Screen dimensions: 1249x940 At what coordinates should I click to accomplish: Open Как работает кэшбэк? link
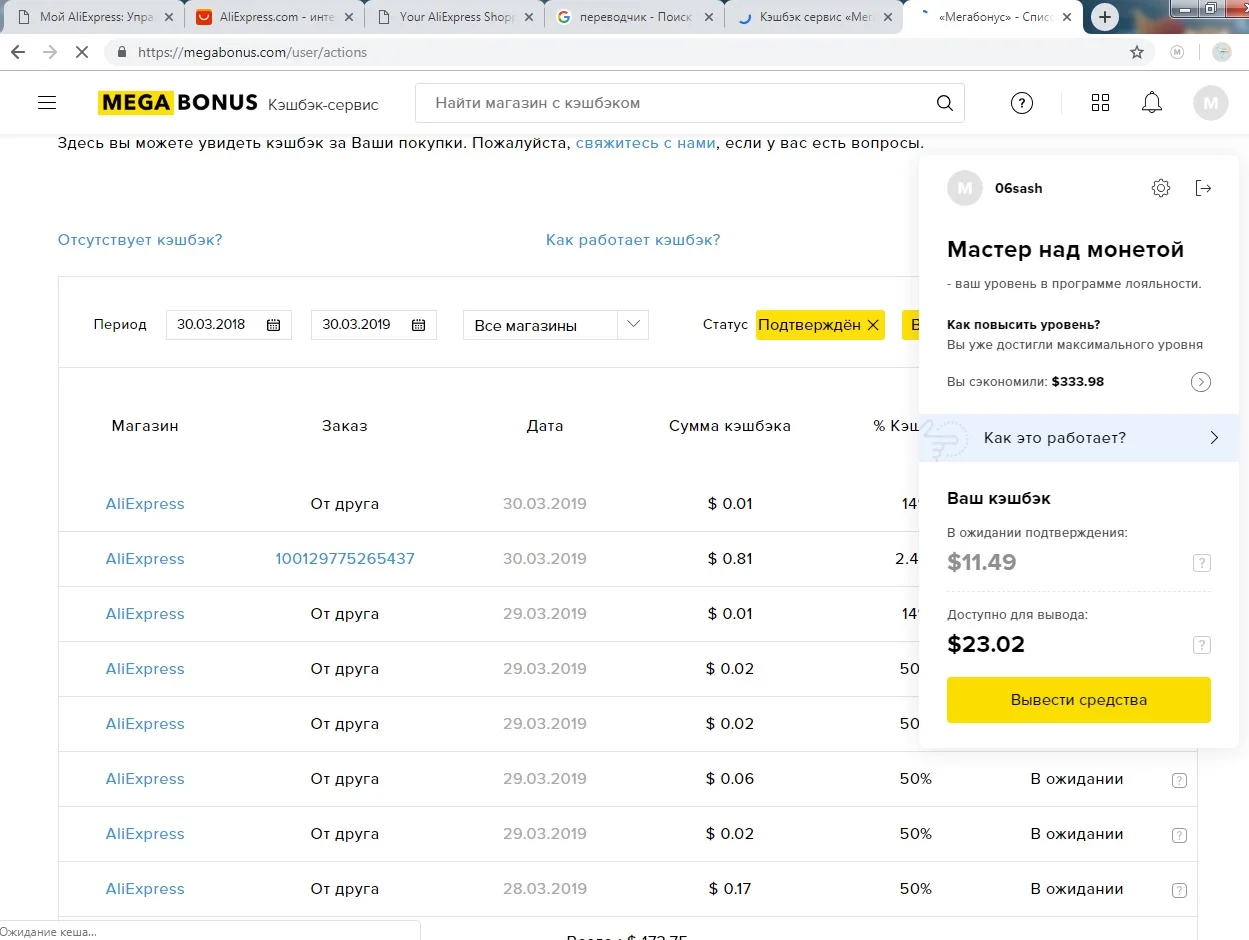click(633, 240)
